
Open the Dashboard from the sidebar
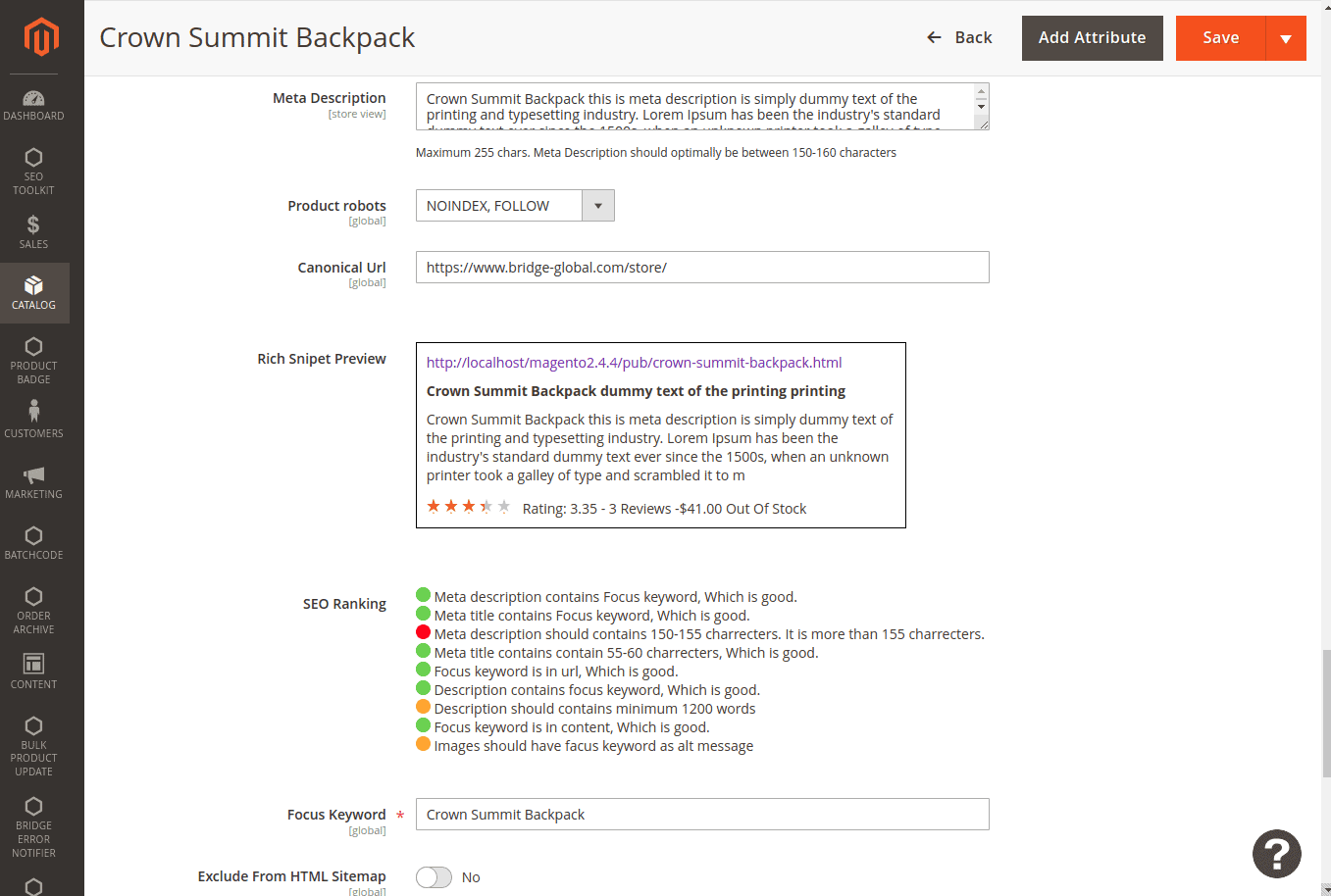[34, 105]
